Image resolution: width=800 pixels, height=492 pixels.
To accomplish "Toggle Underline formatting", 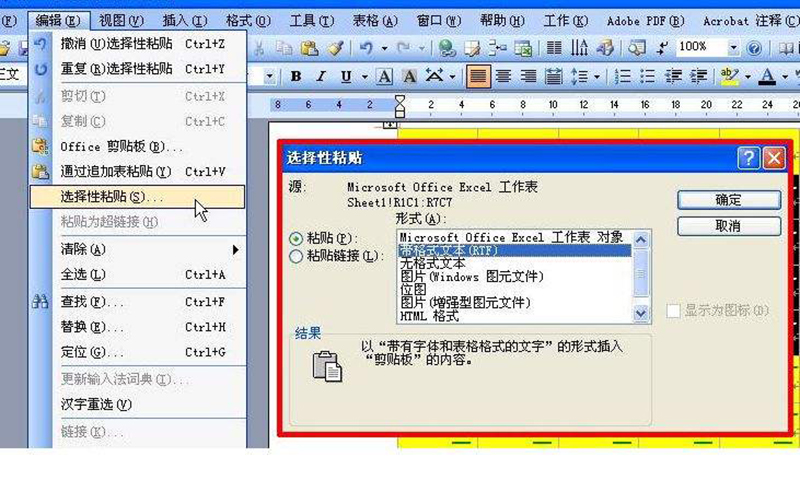I will 346,77.
